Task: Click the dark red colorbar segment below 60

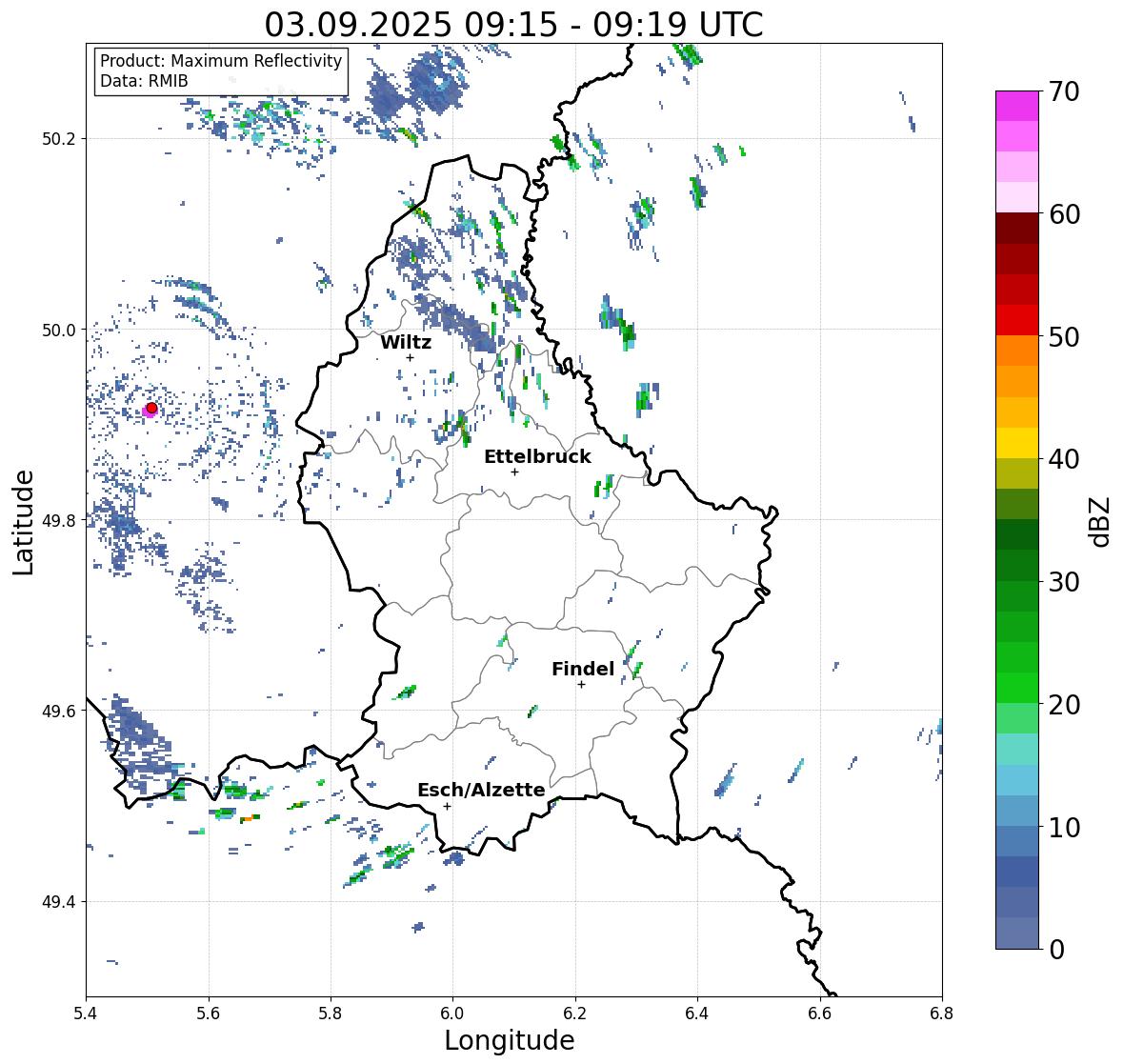Action: [1017, 229]
